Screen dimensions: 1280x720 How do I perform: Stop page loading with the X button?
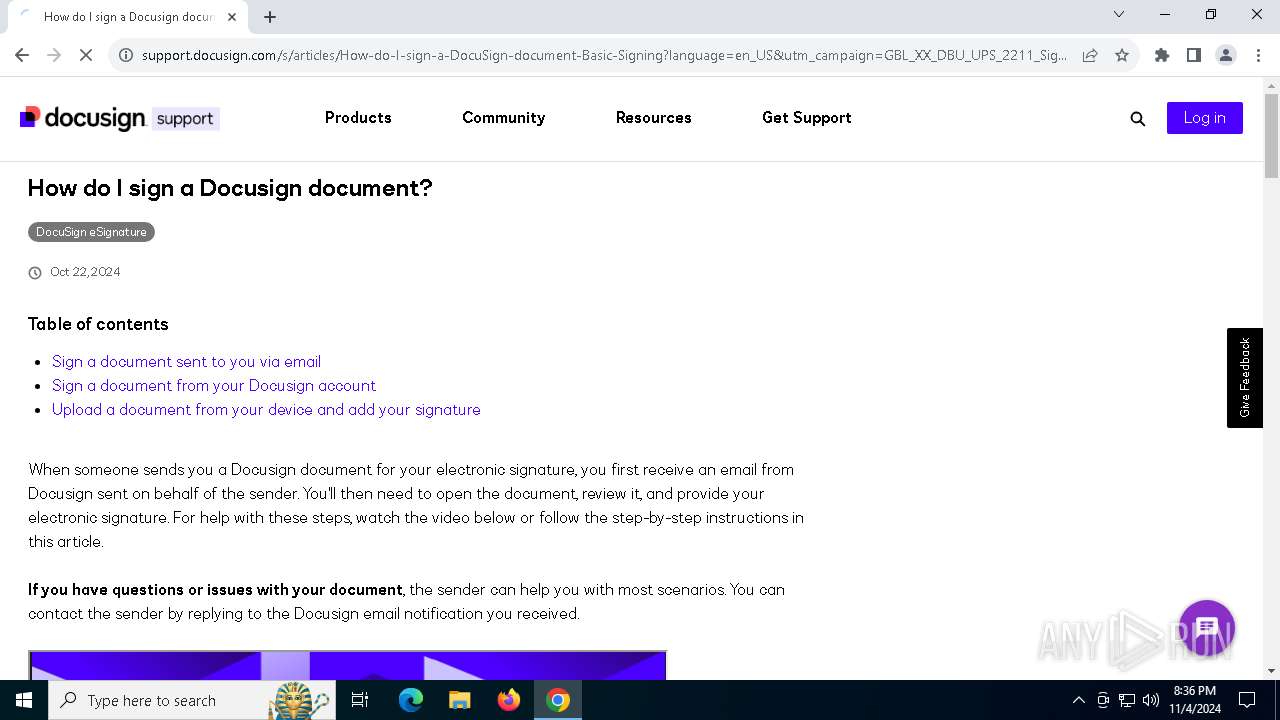click(x=86, y=55)
